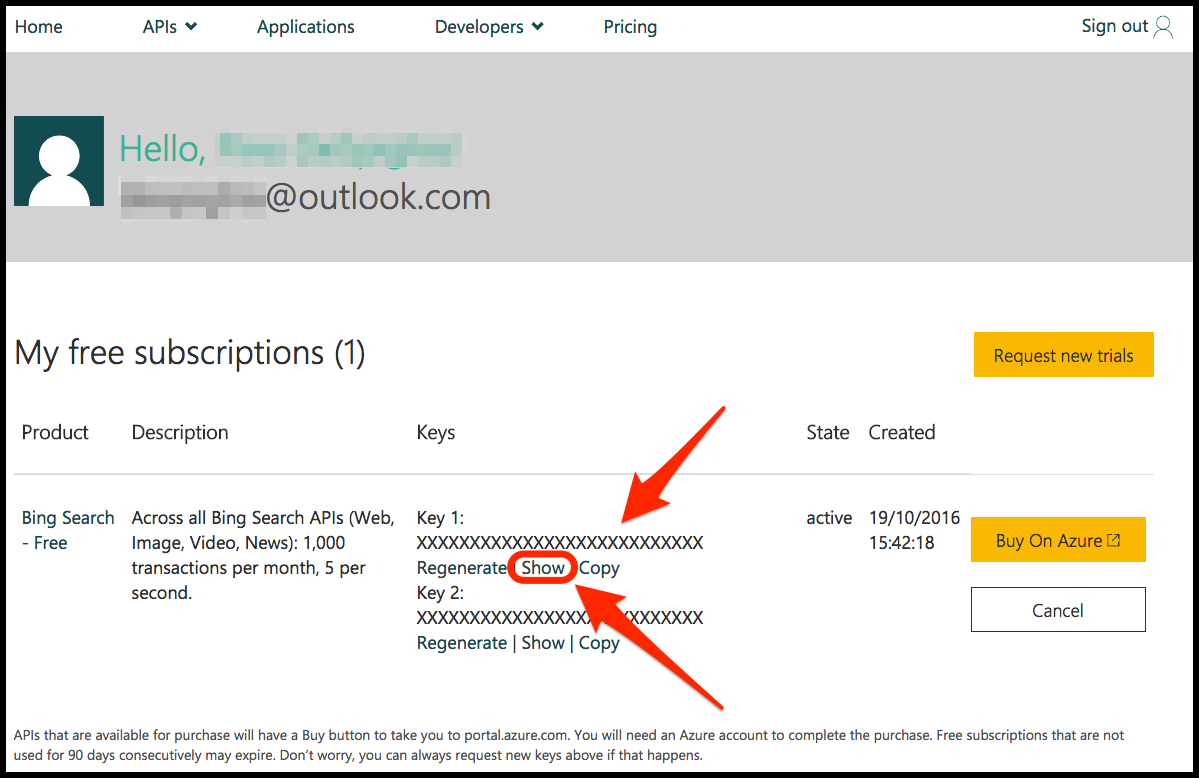Viewport: 1199px width, 778px height.
Task: Regenerate Key 2
Action: coord(461,643)
